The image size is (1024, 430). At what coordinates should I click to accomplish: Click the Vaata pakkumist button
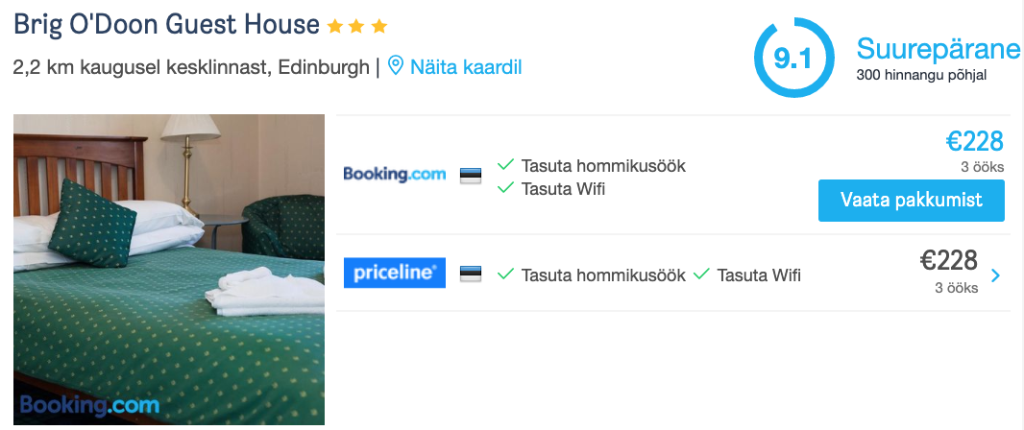pos(911,200)
